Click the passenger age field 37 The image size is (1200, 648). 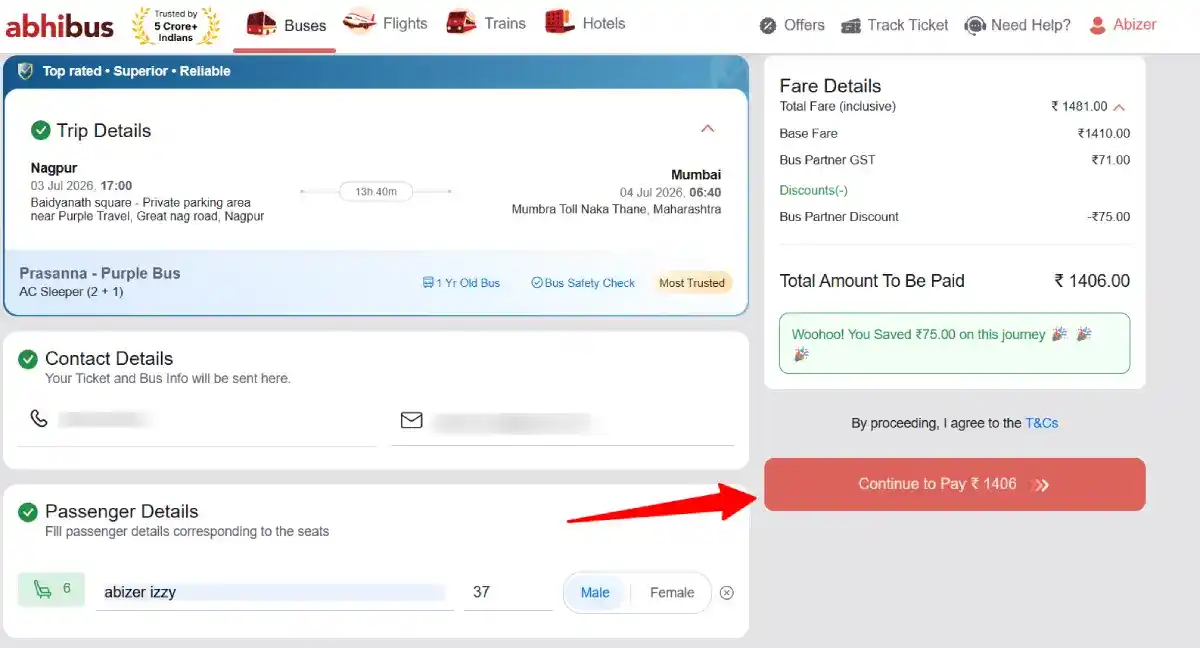pyautogui.click(x=508, y=592)
